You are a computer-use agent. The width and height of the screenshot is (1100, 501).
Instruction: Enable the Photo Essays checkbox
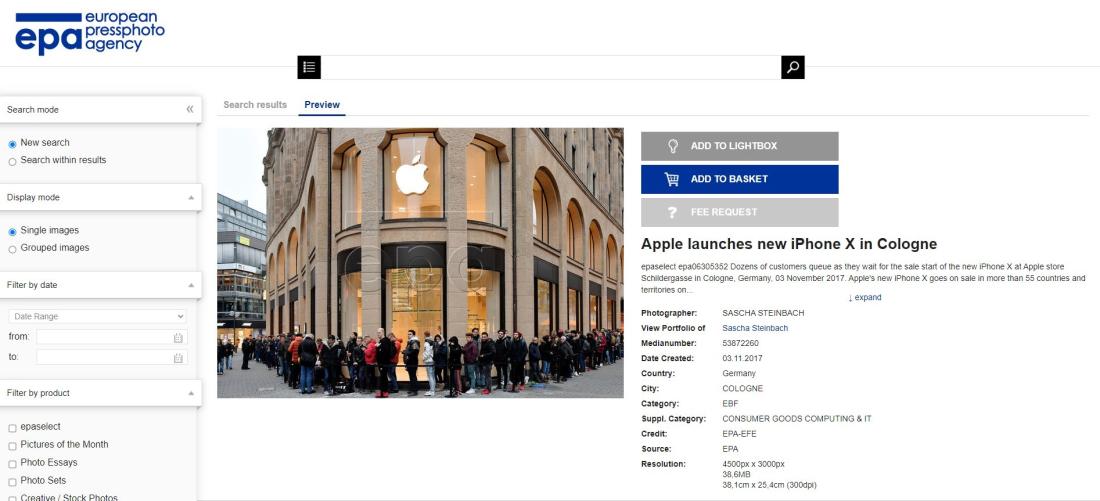12,464
